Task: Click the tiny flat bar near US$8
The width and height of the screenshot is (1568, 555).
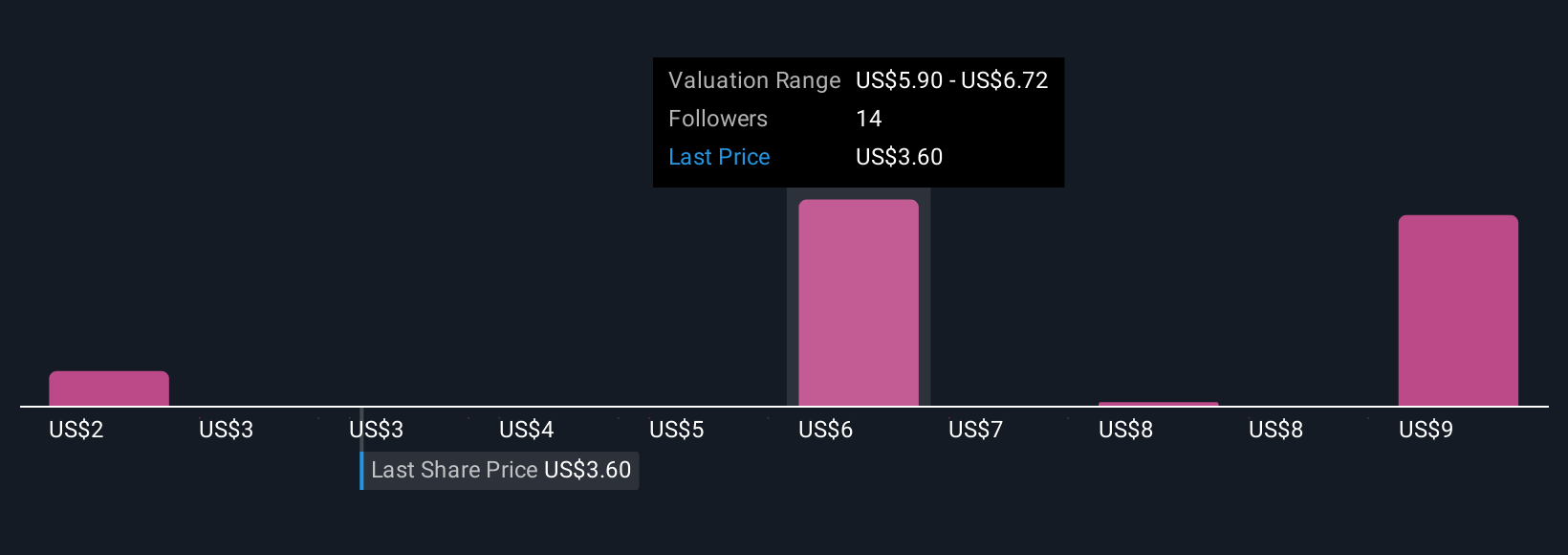Action: coord(1158,404)
